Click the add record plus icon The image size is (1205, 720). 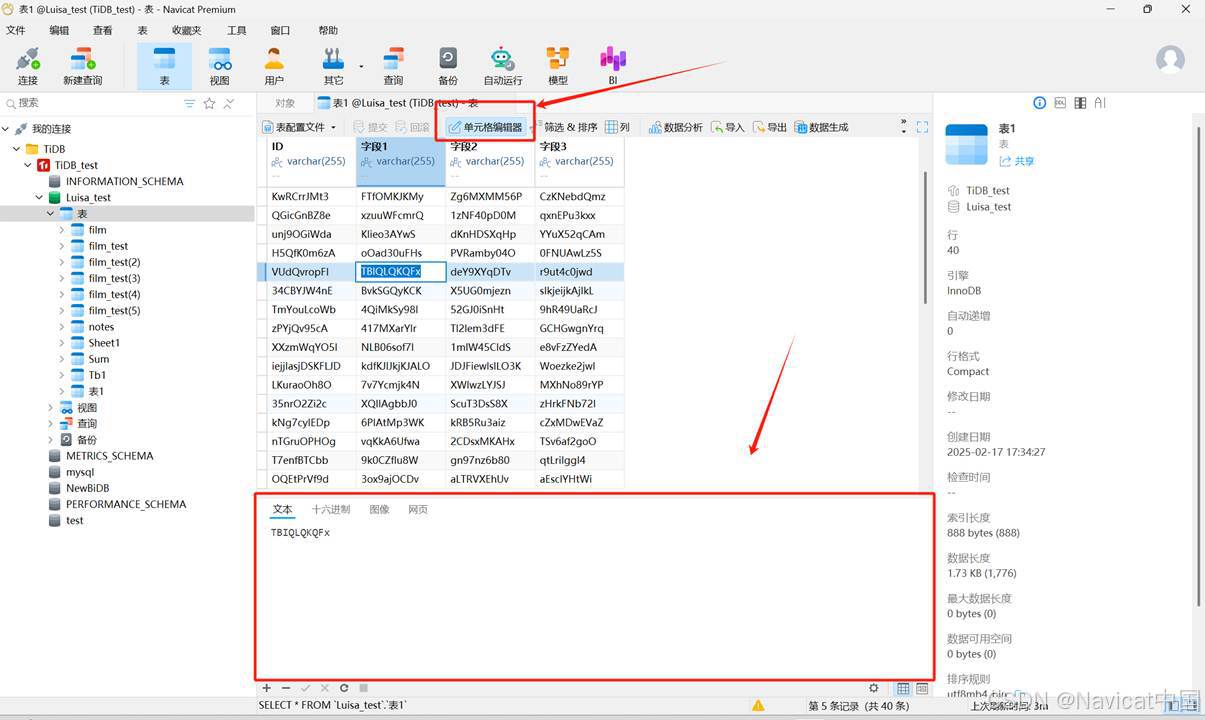[x=266, y=688]
